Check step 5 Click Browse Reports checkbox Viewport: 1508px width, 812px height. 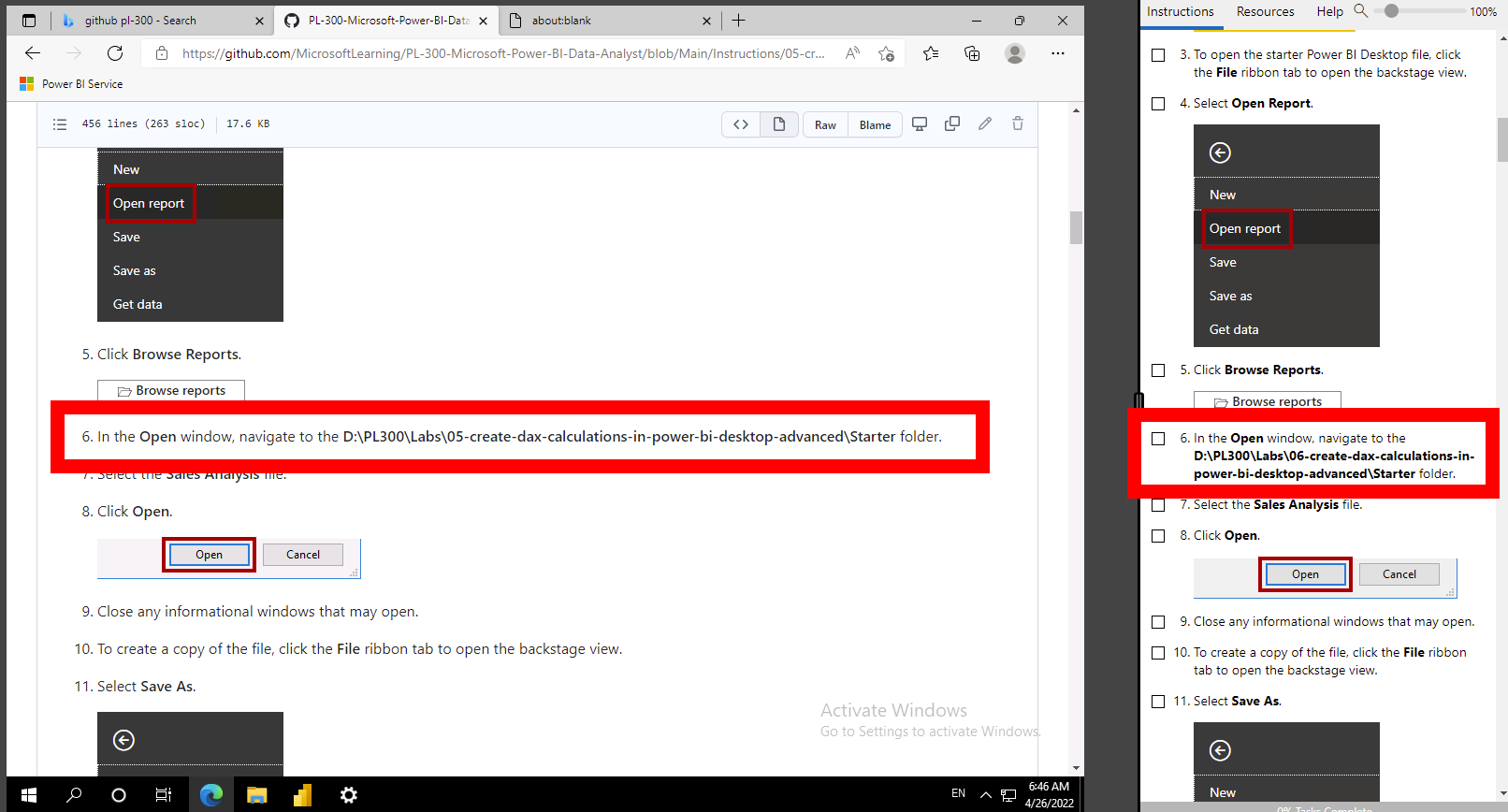pos(1158,370)
